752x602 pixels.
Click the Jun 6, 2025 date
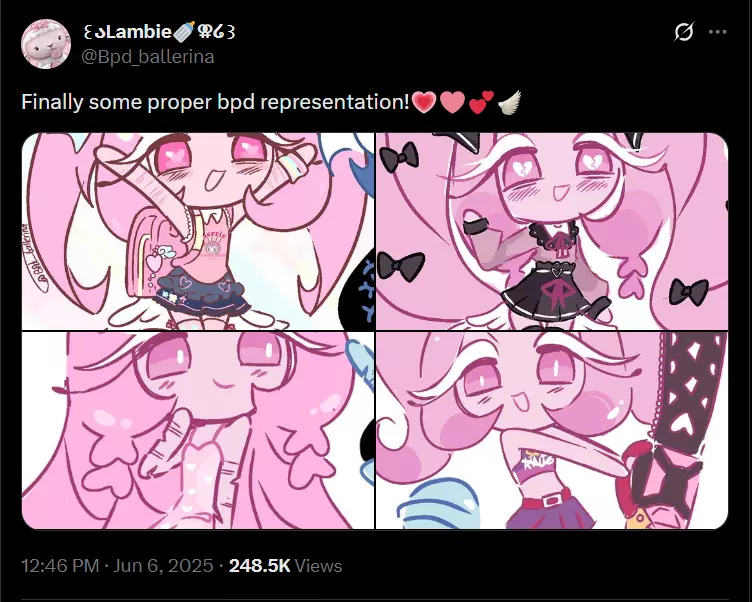[163, 566]
